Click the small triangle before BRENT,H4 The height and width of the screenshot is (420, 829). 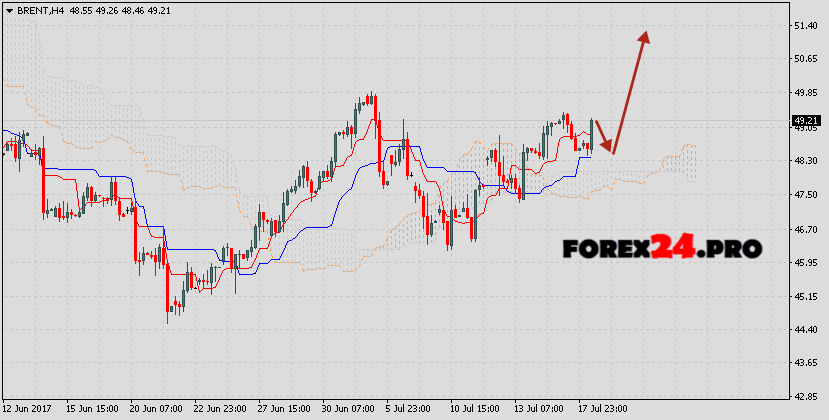point(8,9)
